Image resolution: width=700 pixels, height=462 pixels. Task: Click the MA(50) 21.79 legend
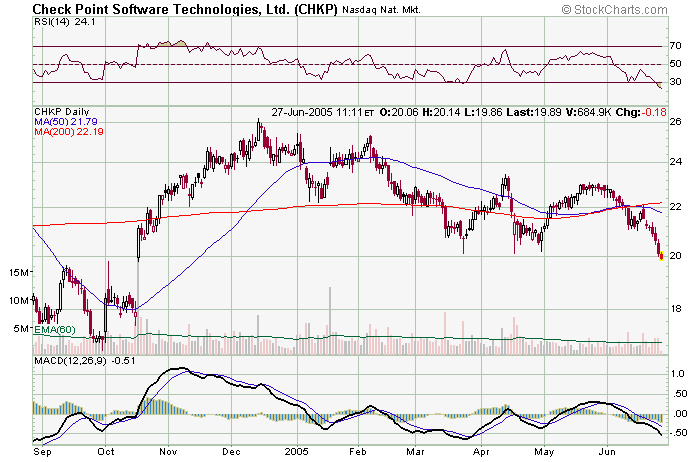coord(66,122)
